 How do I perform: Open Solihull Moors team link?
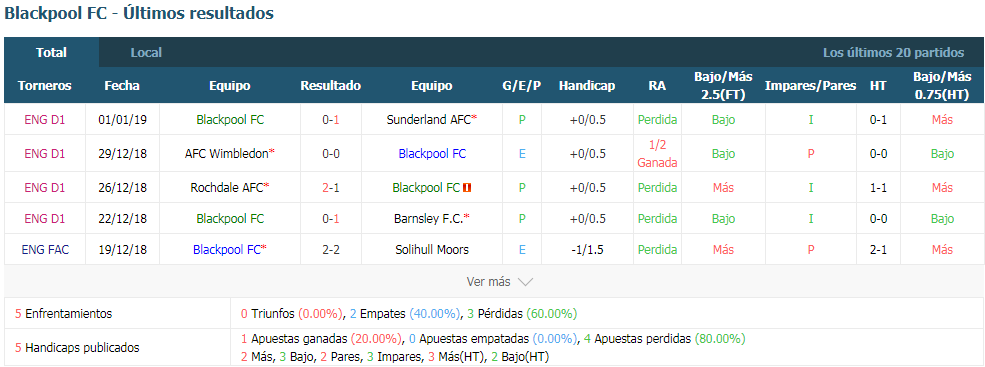[432, 249]
